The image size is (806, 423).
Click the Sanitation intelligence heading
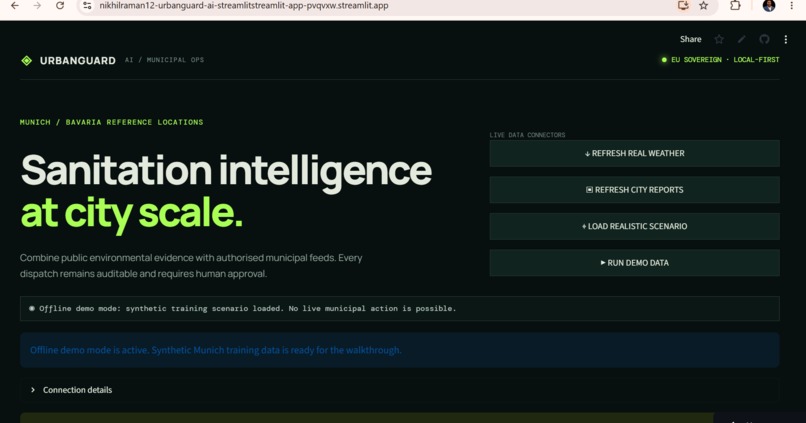point(226,171)
